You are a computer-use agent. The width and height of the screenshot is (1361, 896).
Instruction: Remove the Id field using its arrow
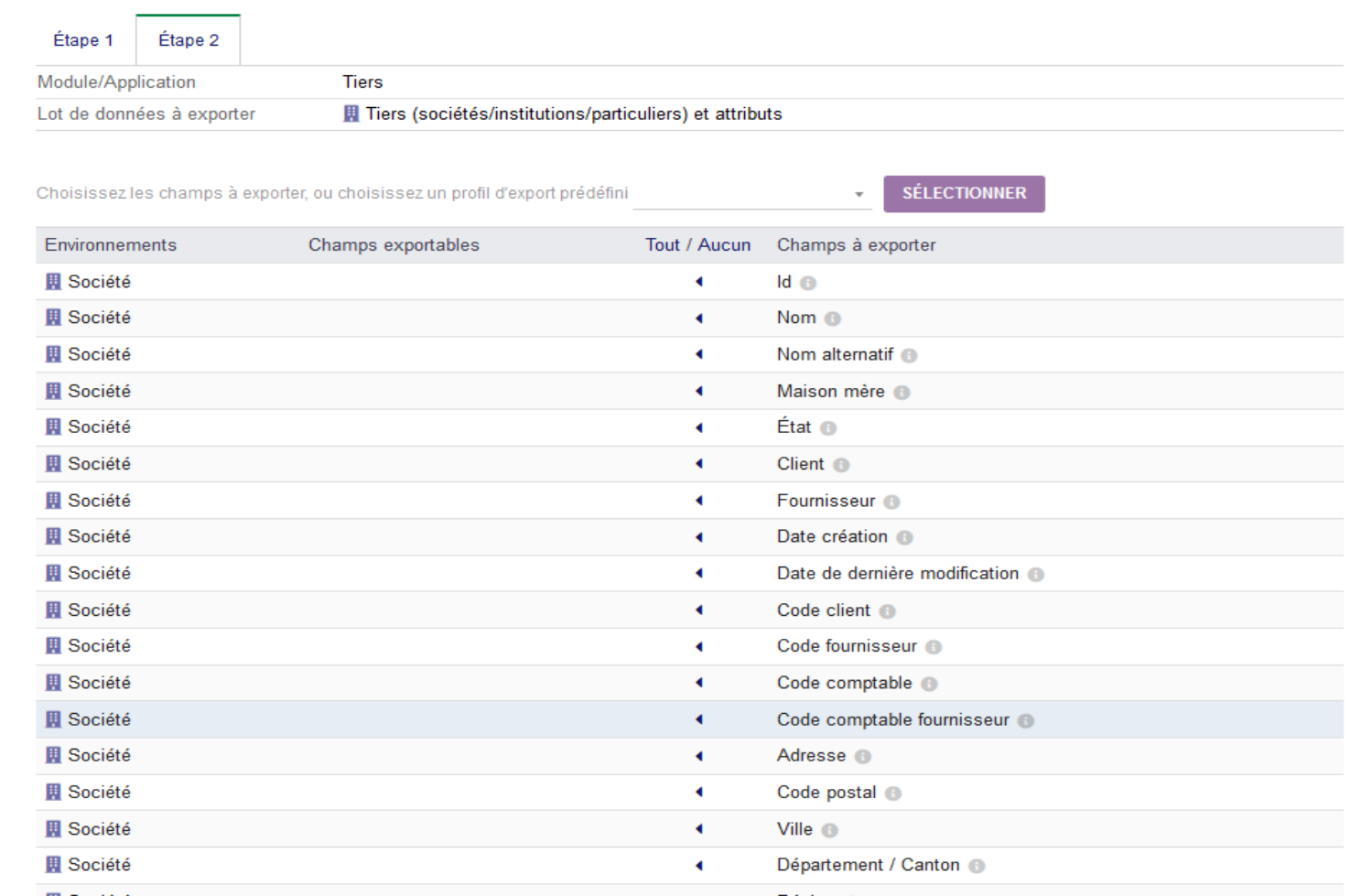click(699, 282)
